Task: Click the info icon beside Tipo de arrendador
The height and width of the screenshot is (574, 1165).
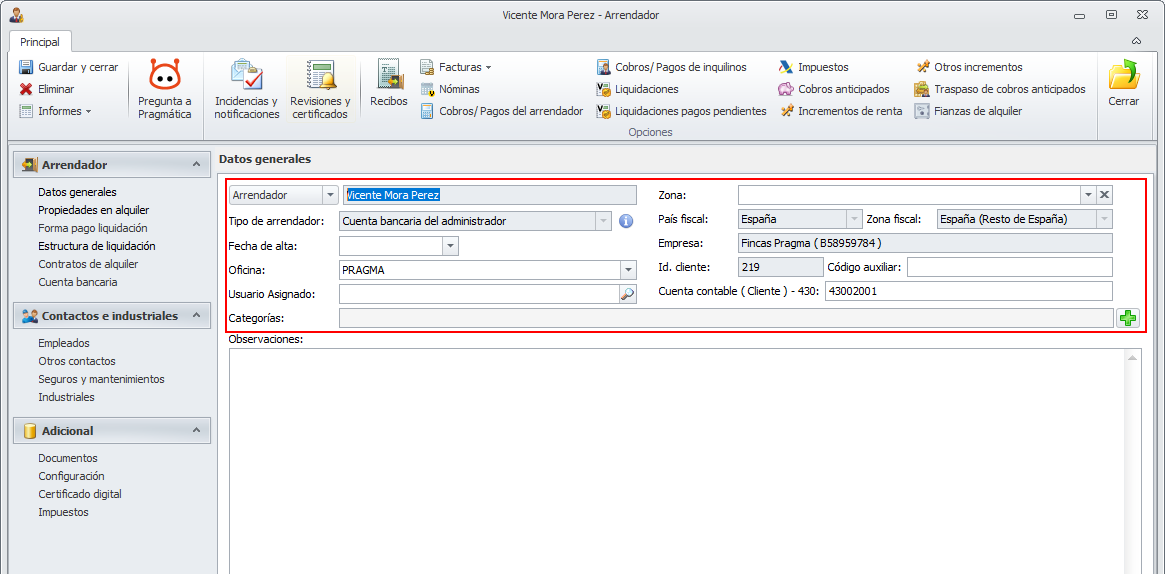Action: 626,221
